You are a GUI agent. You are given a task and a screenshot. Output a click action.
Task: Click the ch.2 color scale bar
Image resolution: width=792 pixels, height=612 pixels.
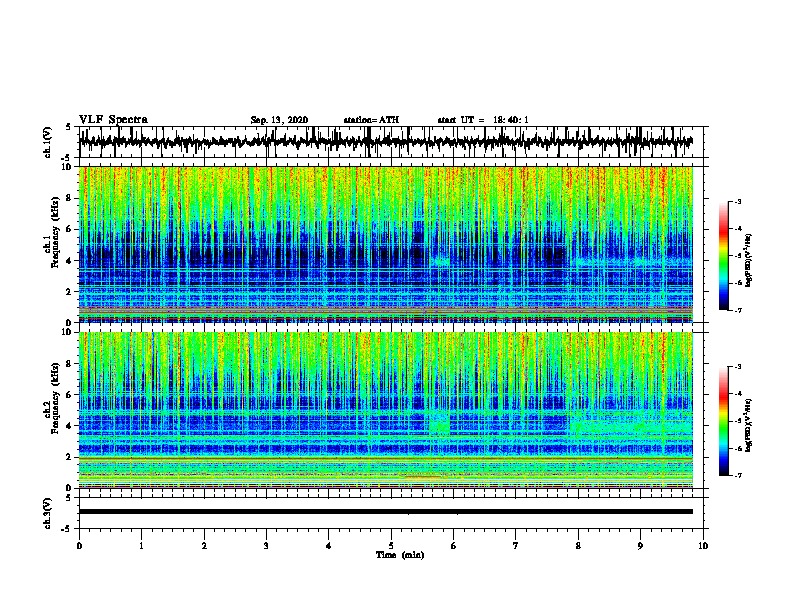(723, 421)
